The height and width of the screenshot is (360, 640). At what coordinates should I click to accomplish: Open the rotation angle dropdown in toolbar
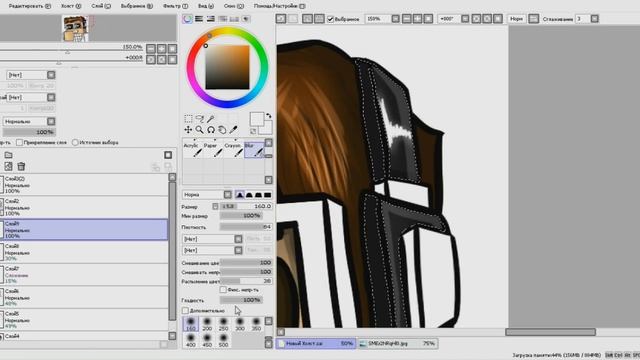click(465, 19)
